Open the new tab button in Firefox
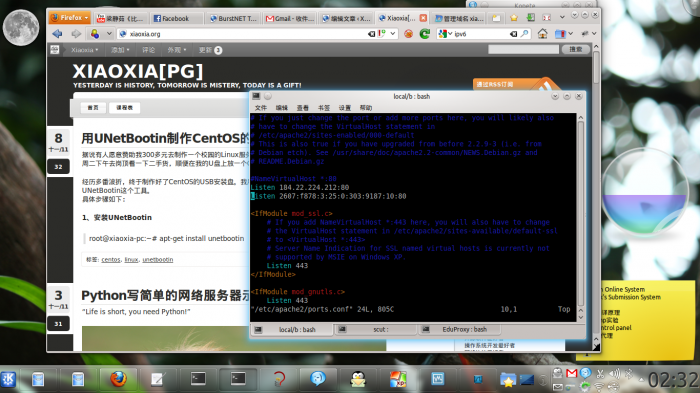The height and width of the screenshot is (393, 700). pos(496,18)
